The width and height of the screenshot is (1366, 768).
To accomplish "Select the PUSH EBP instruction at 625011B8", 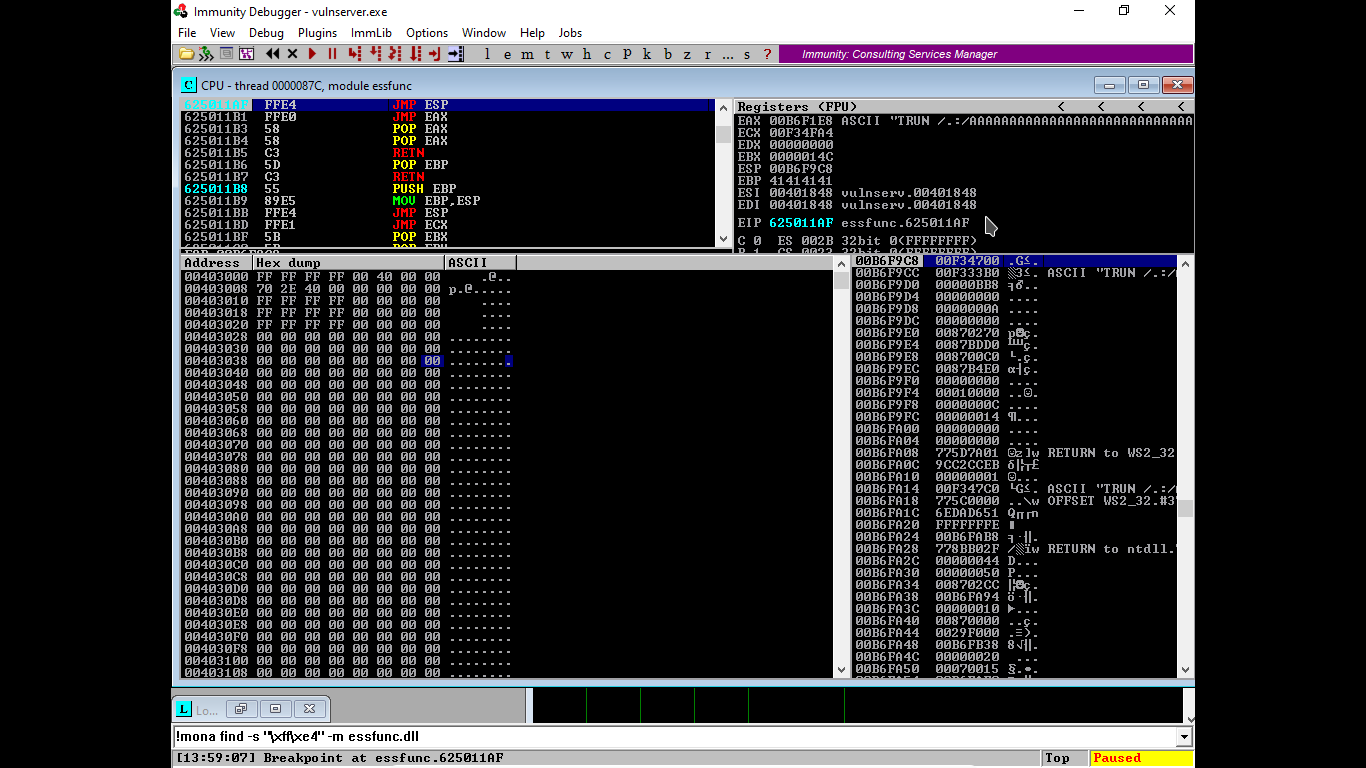I will [x=446, y=189].
